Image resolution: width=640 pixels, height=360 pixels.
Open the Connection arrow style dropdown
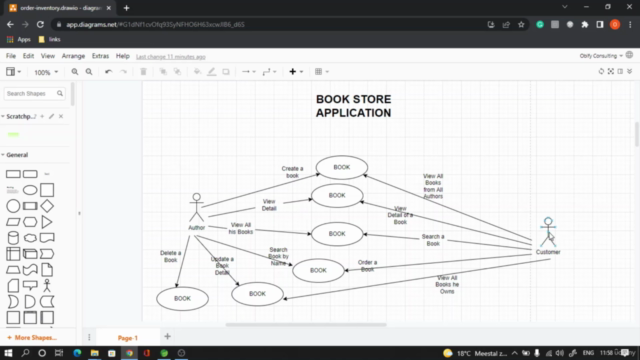249,72
